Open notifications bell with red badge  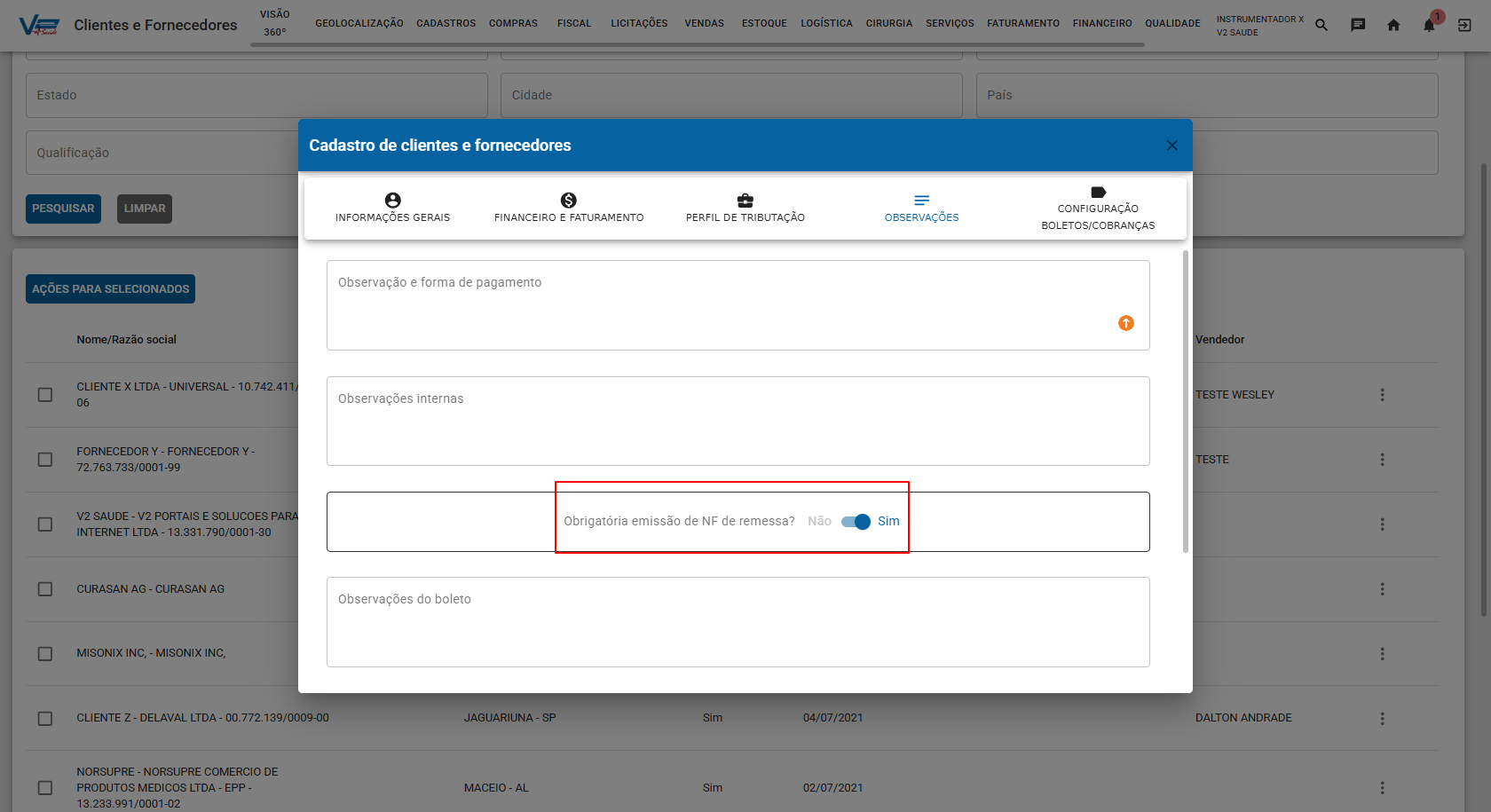(x=1430, y=24)
